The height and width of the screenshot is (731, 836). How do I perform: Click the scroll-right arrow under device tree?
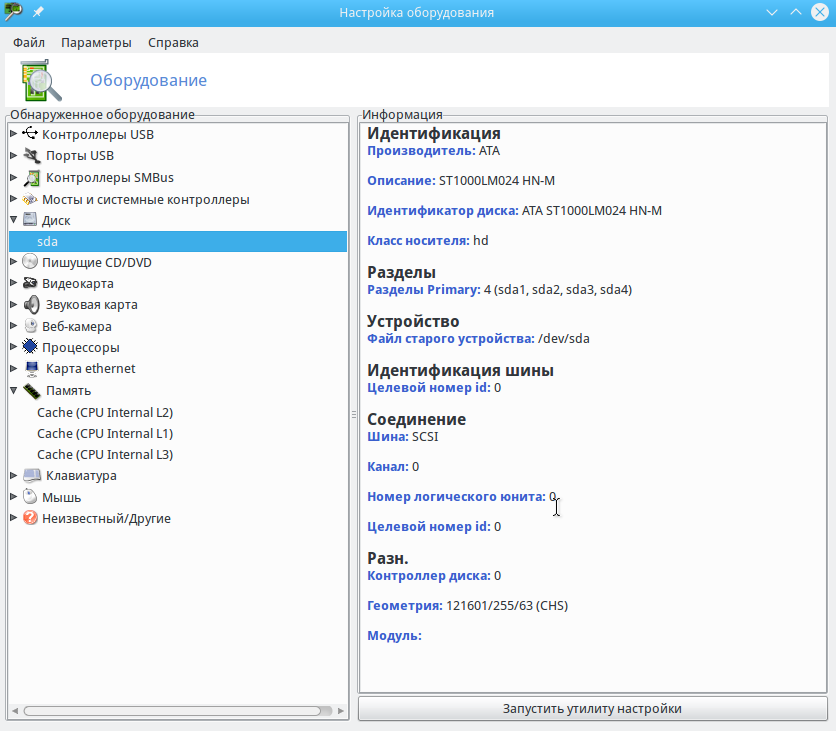tap(341, 711)
